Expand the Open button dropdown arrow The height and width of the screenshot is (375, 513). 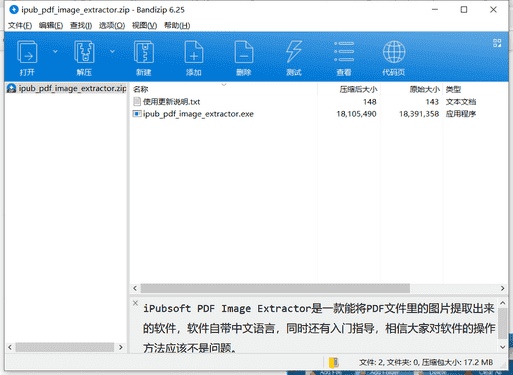click(55, 51)
